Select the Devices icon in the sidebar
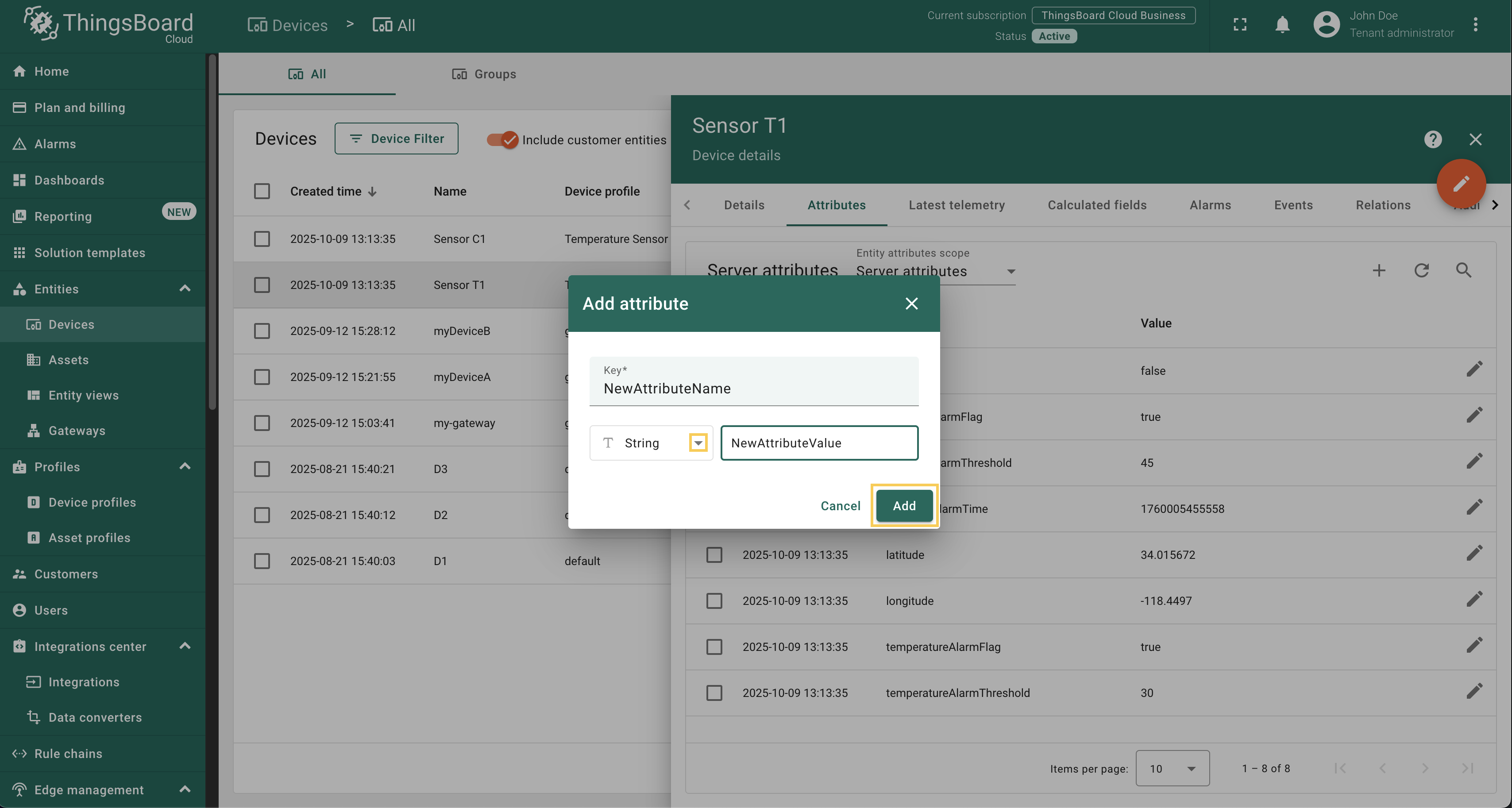The image size is (1512, 808). (x=34, y=324)
